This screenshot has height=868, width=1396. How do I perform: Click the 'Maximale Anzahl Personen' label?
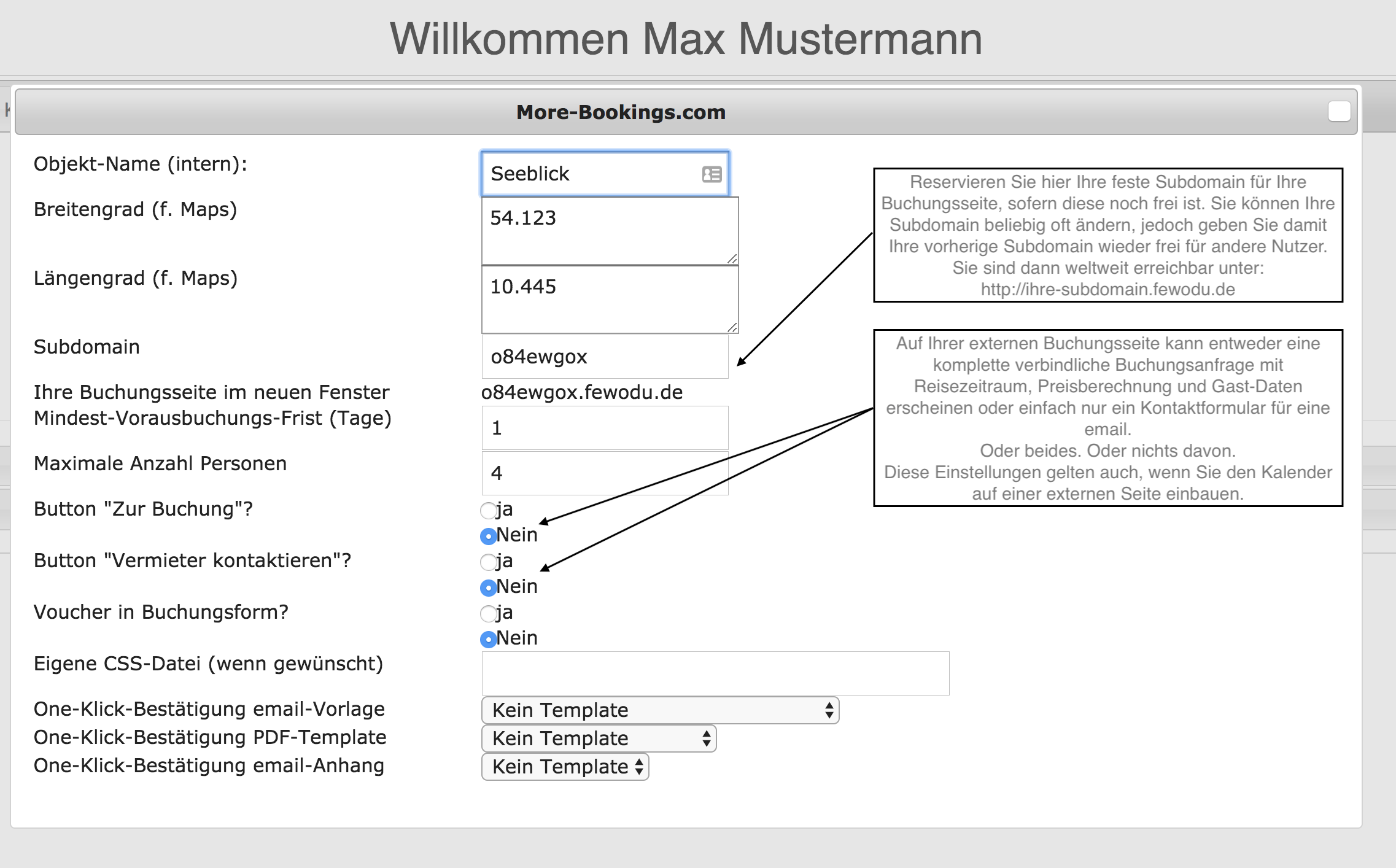click(x=160, y=463)
